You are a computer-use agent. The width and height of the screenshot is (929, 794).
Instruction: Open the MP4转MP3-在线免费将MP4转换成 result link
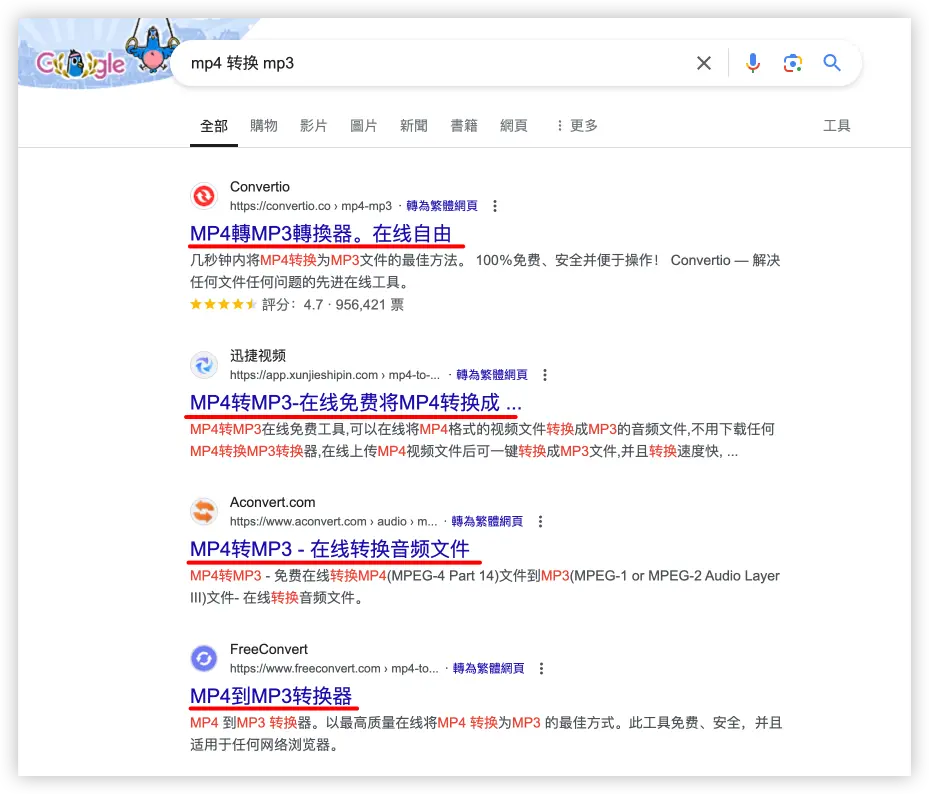[355, 403]
